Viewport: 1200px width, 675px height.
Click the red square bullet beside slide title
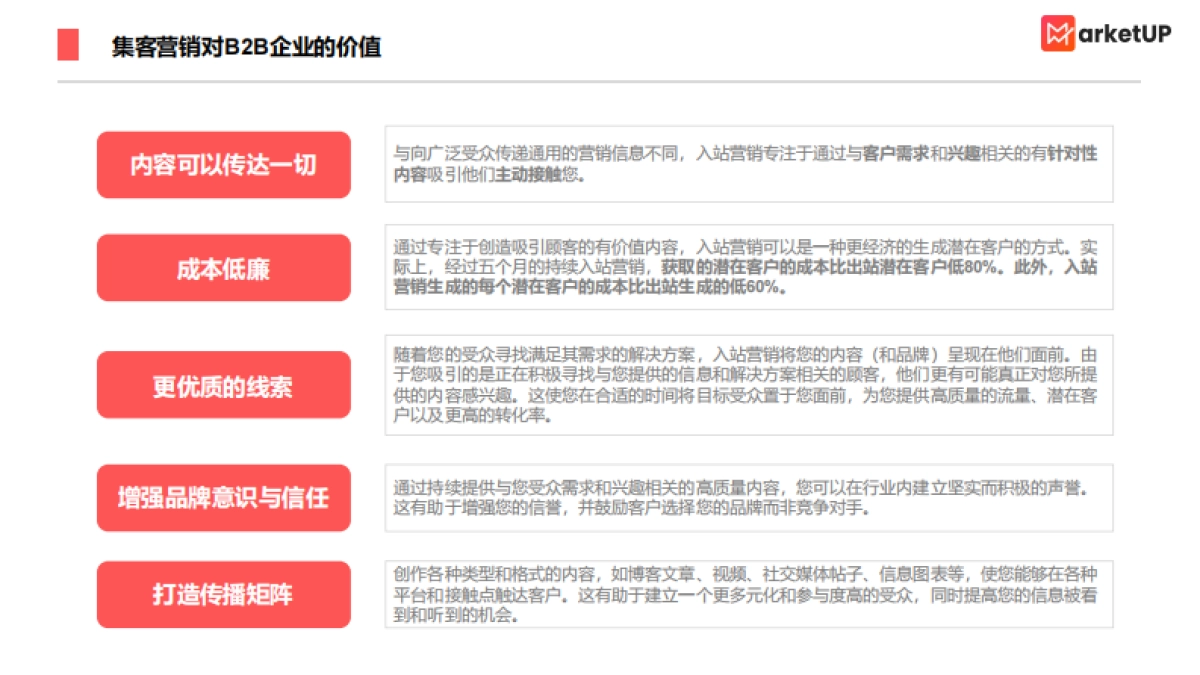67,43
